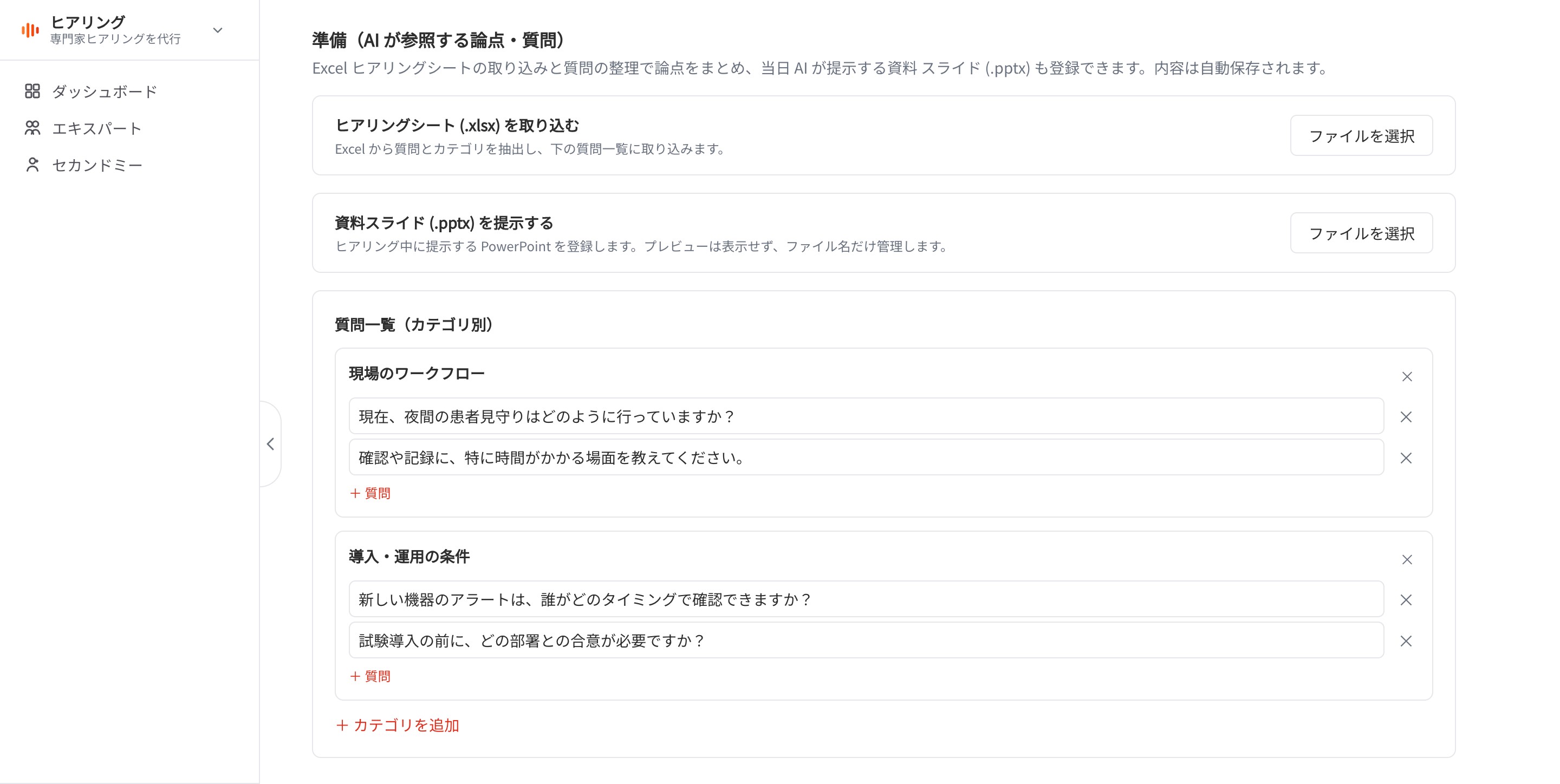The width and height of the screenshot is (1560, 784).
Task: Add a question under 導入・運用の条件
Action: tap(370, 676)
